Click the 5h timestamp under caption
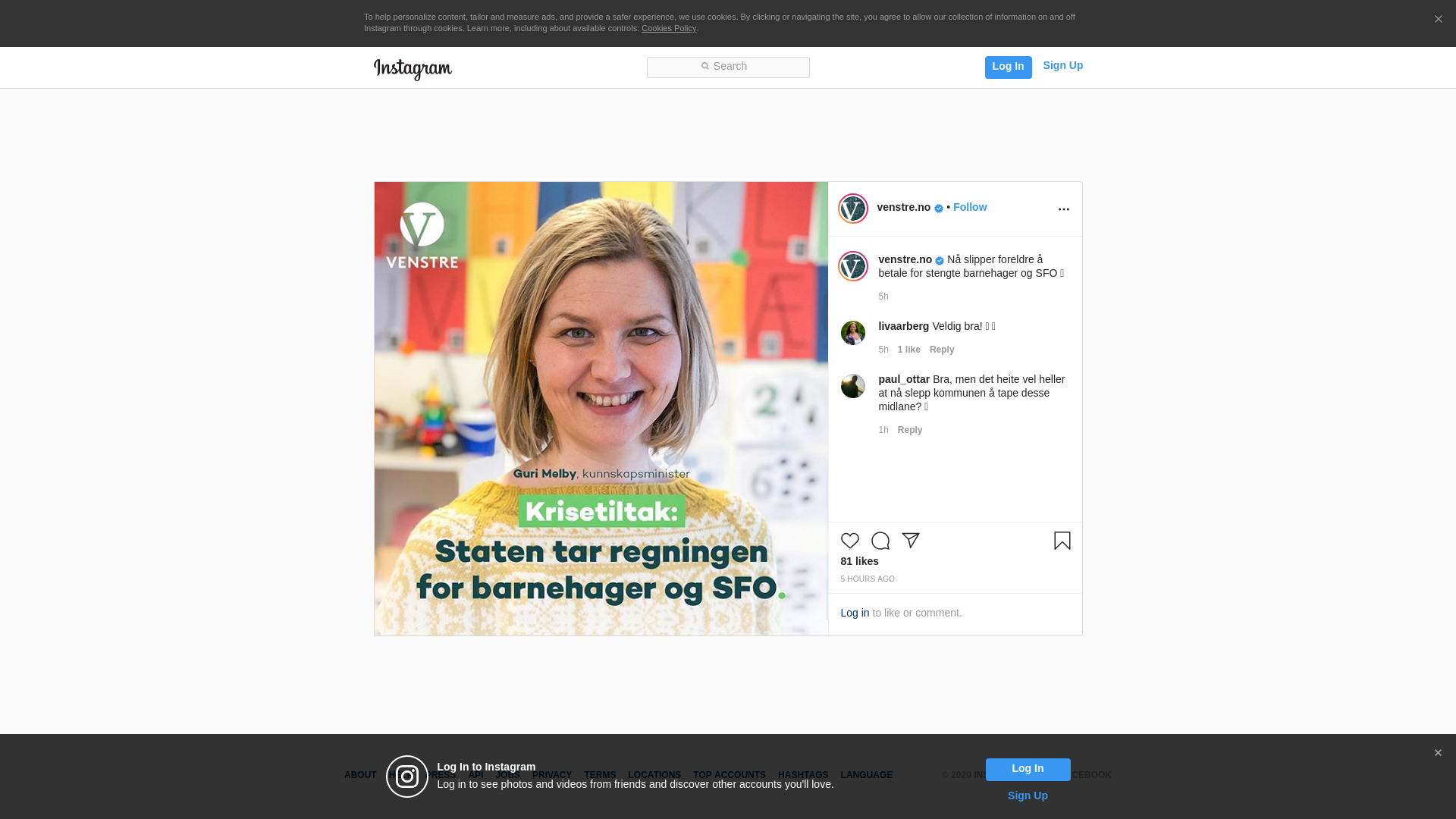Viewport: 1456px width, 819px height. click(883, 297)
